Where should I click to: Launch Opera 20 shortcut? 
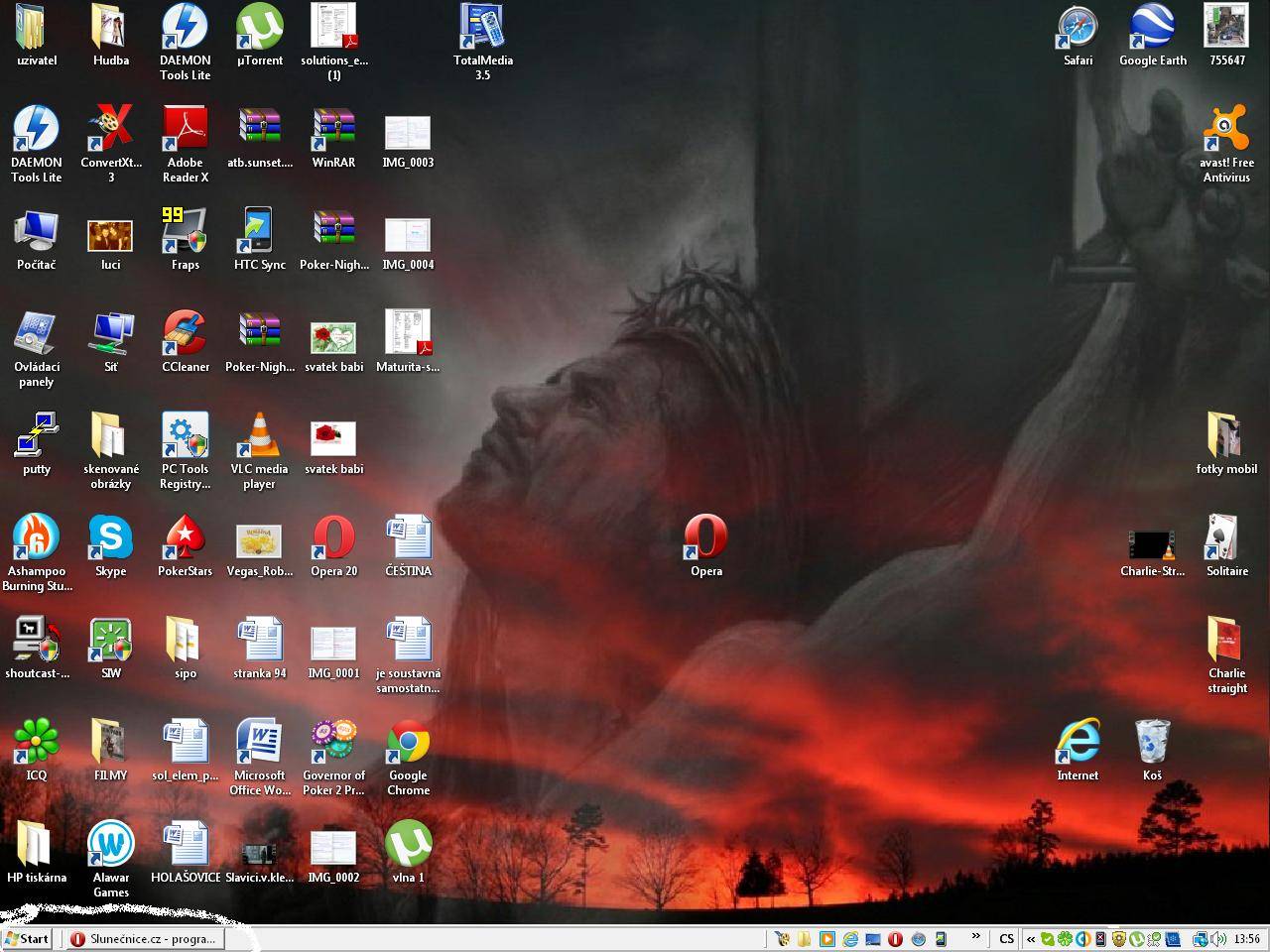333,545
